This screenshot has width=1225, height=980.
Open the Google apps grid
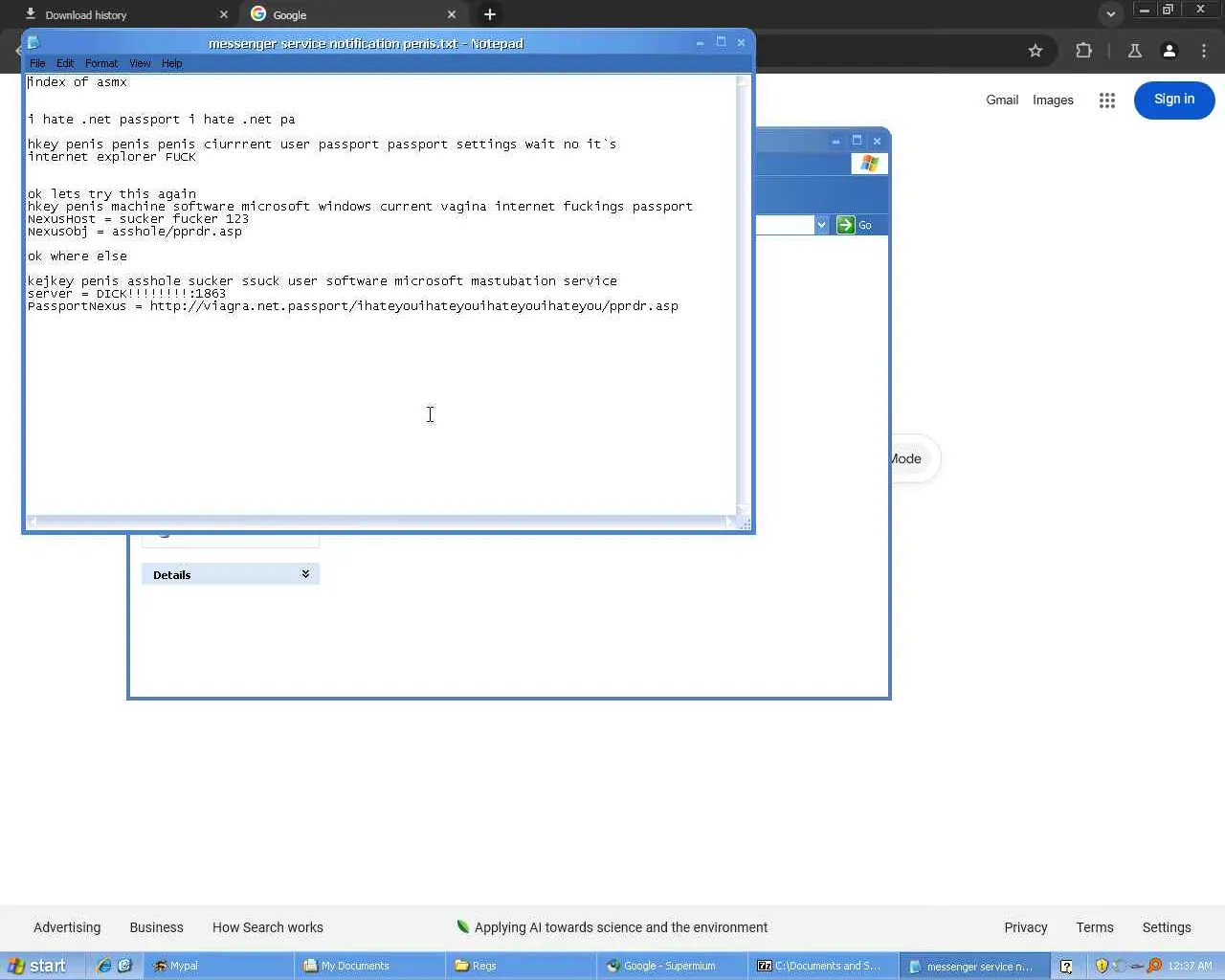coord(1107,100)
